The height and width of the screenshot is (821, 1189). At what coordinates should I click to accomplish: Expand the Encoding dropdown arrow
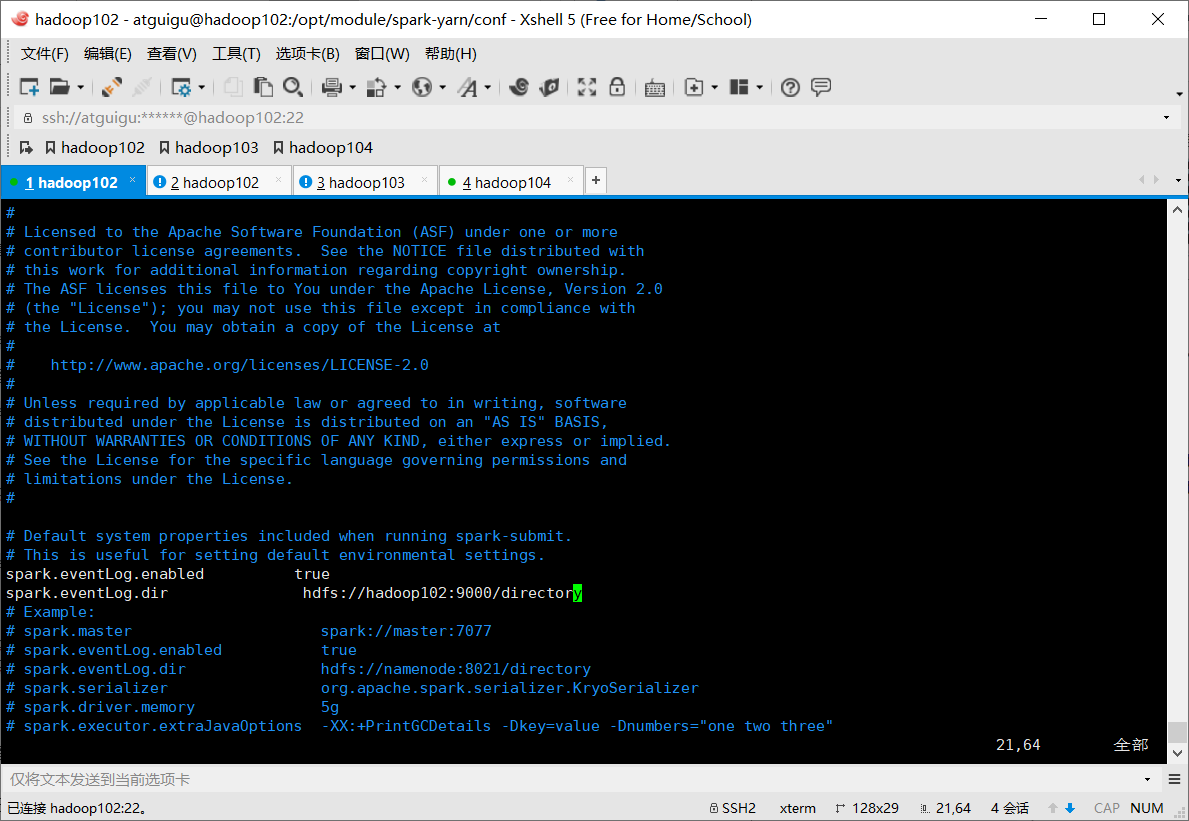[442, 88]
